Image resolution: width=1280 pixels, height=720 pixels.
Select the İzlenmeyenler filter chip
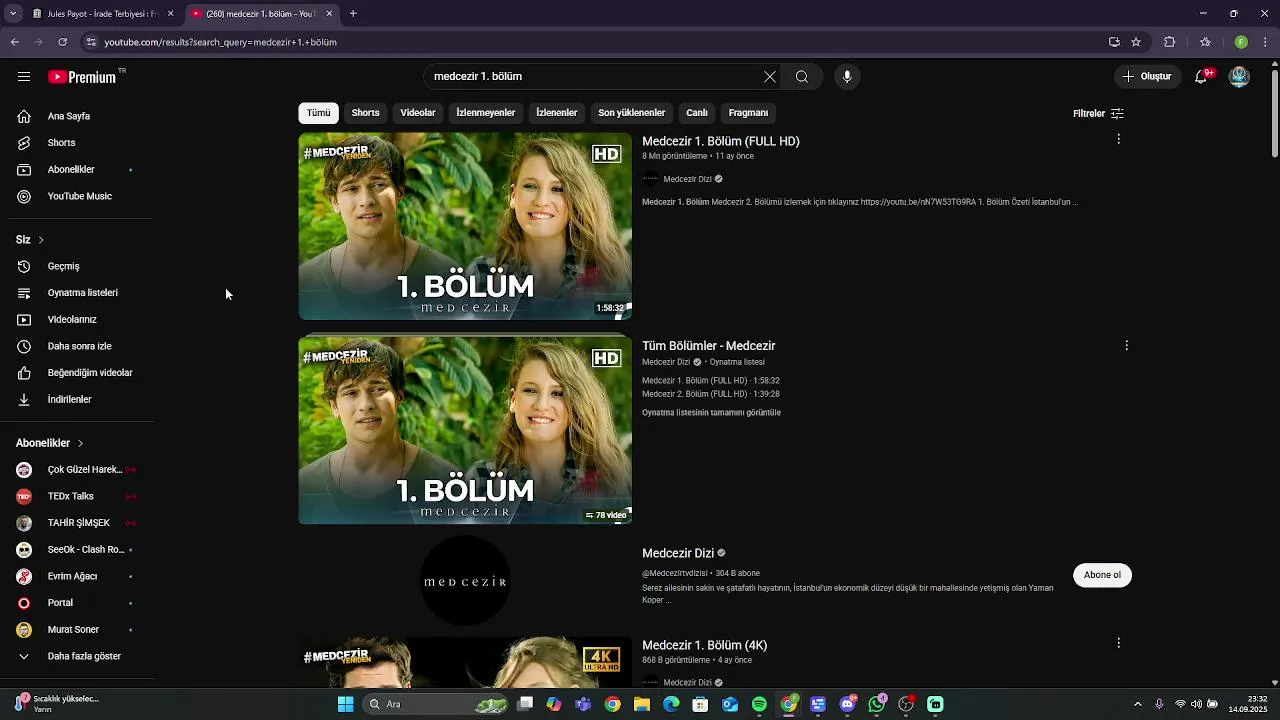click(x=486, y=113)
